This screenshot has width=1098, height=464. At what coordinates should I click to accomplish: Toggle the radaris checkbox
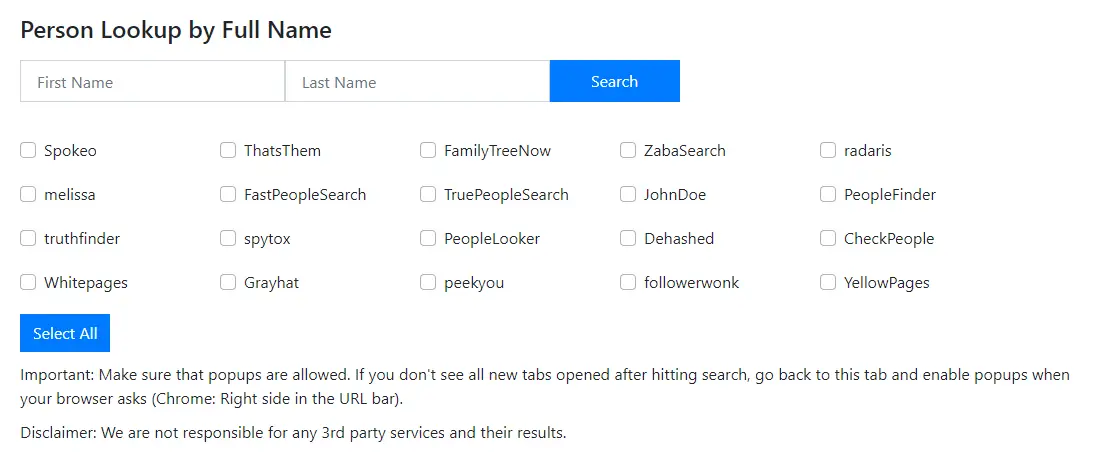coord(828,151)
